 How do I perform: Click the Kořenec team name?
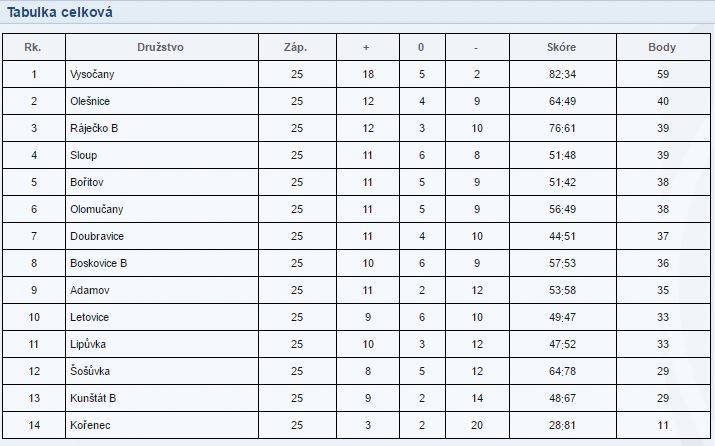tap(90, 425)
